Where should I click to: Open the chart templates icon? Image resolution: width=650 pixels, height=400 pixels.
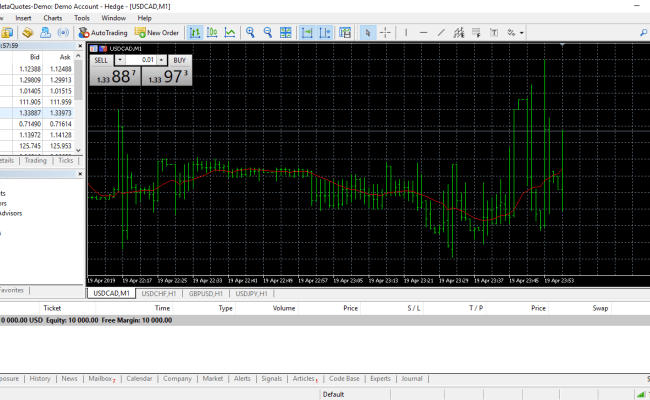(x=344, y=32)
